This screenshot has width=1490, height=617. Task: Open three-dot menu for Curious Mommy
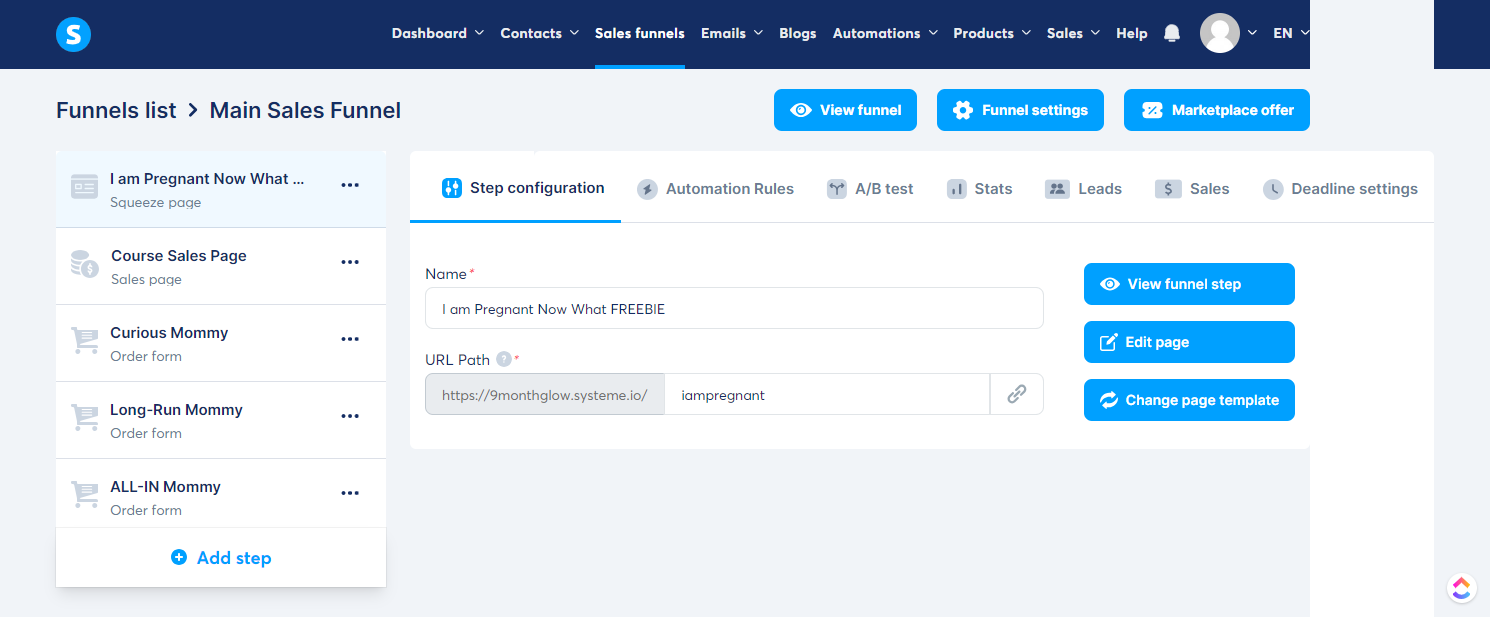350,339
